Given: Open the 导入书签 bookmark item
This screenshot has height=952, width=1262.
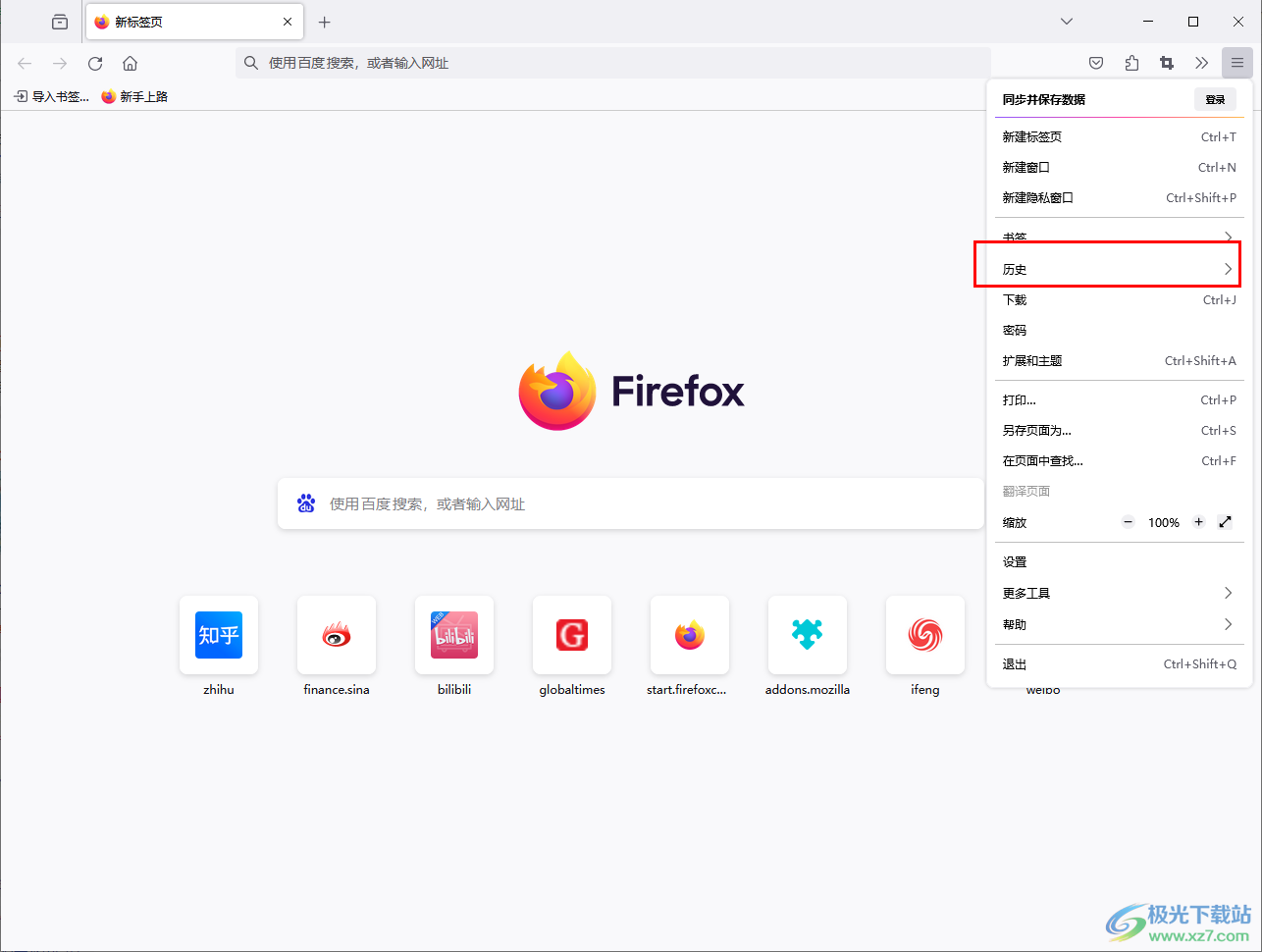Looking at the screenshot, I should pos(51,96).
